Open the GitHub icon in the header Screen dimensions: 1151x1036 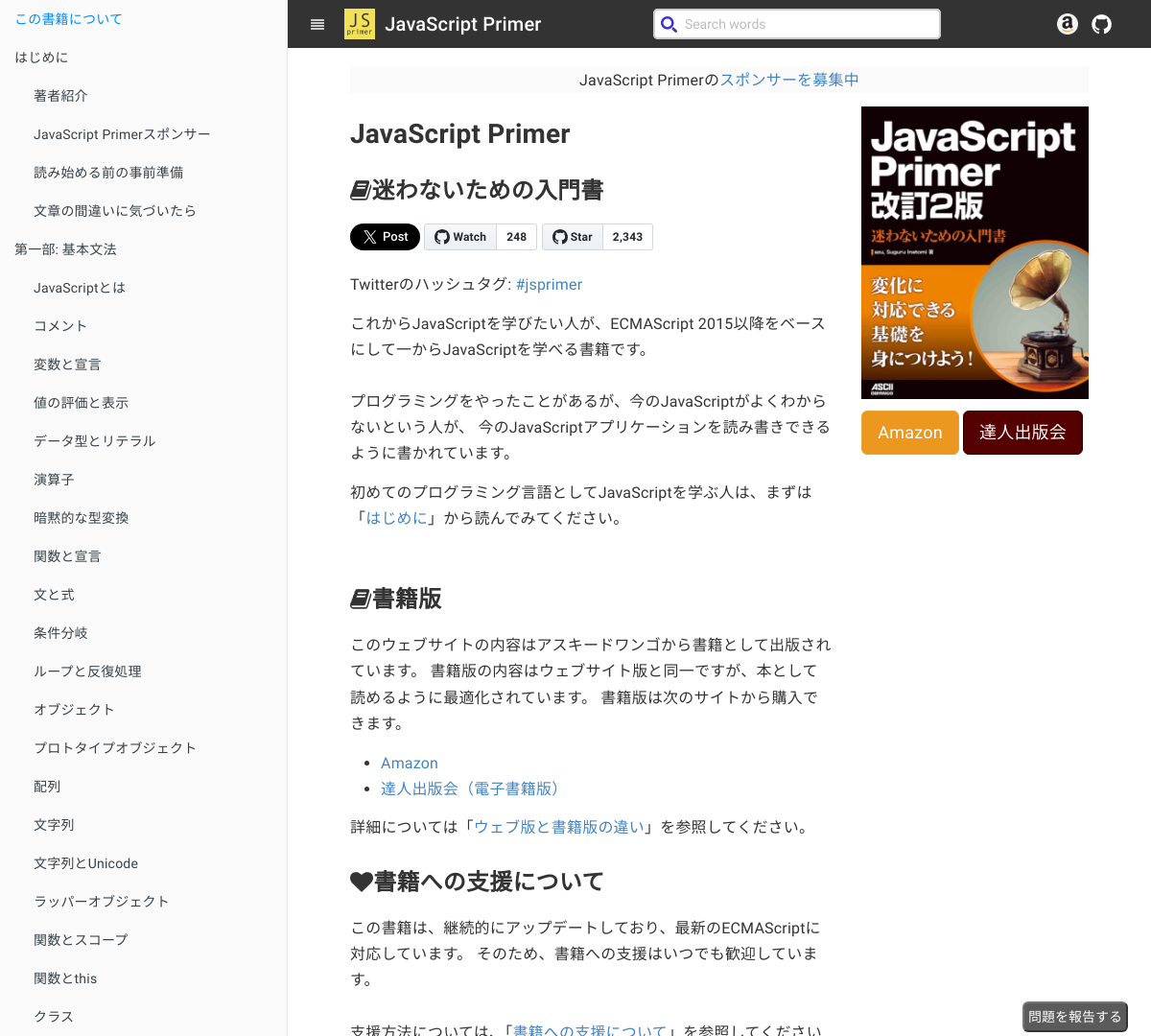1102,24
